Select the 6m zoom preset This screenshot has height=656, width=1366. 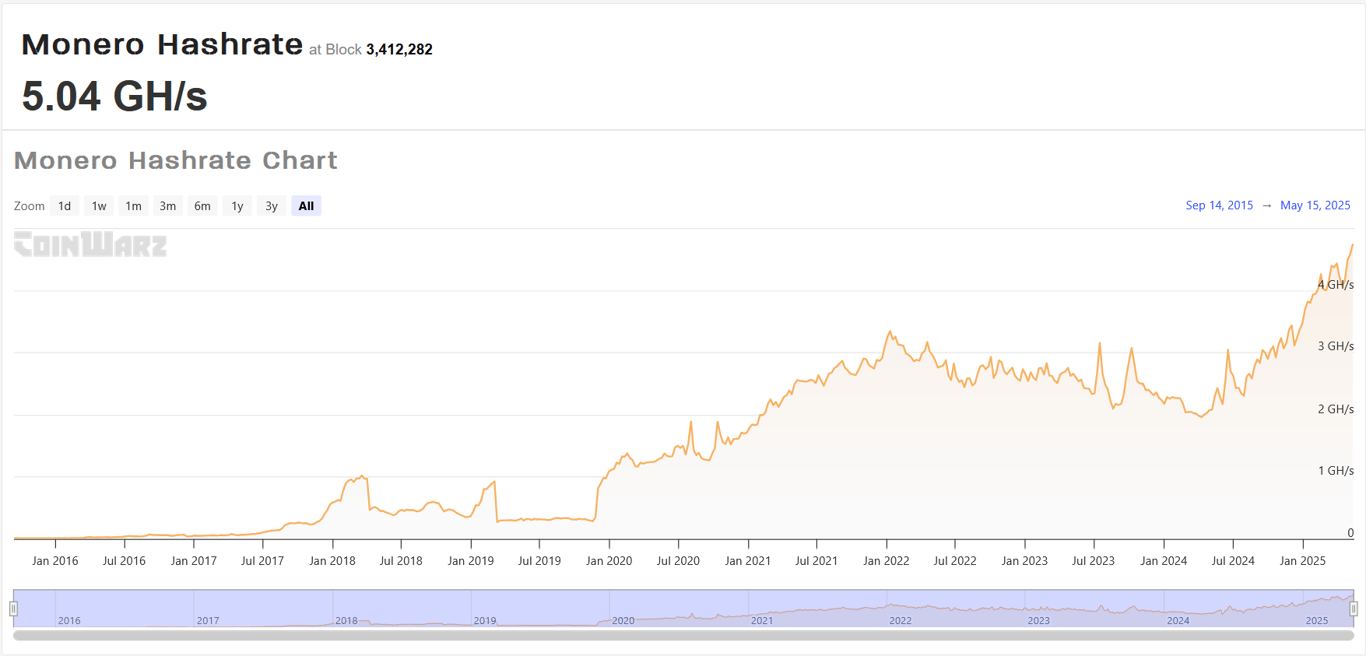coord(202,205)
